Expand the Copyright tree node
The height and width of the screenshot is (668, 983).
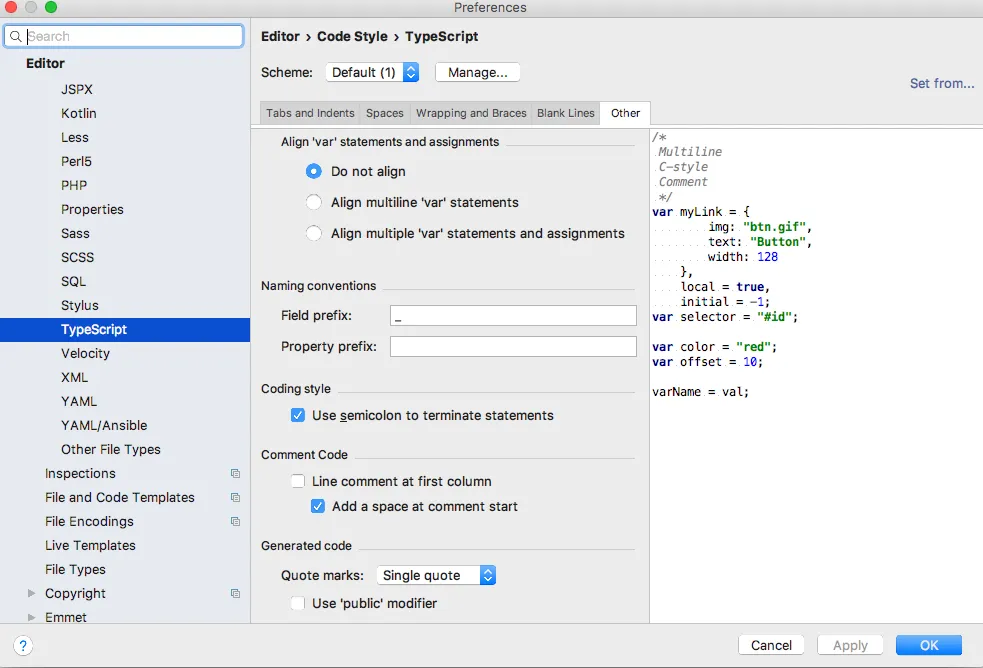click(32, 594)
